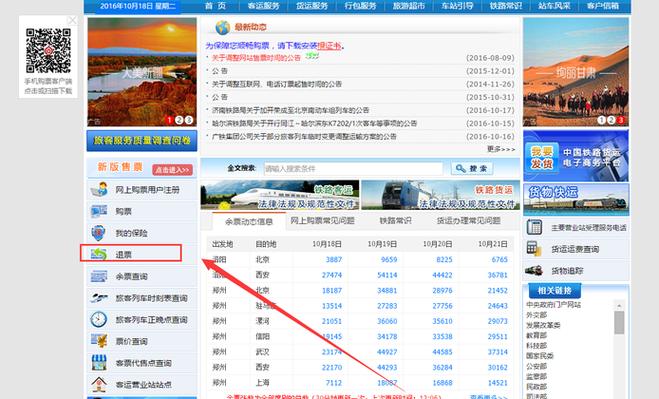
Task: Open the 我要发货 中国铁路货运电子商务平台 banner
Action: click(576, 156)
